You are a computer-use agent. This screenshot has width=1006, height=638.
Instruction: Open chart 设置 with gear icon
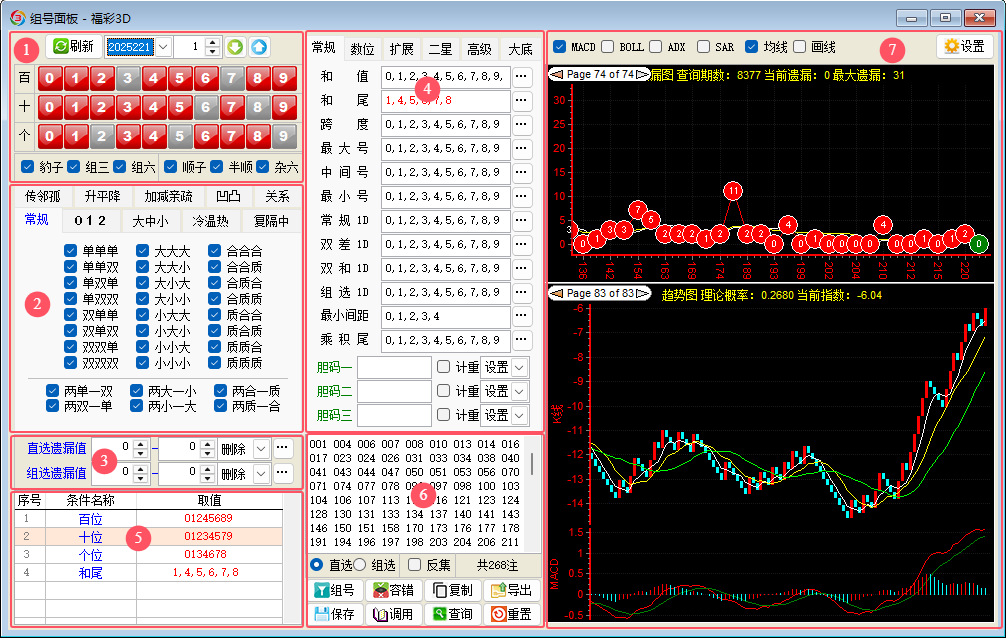pos(964,46)
